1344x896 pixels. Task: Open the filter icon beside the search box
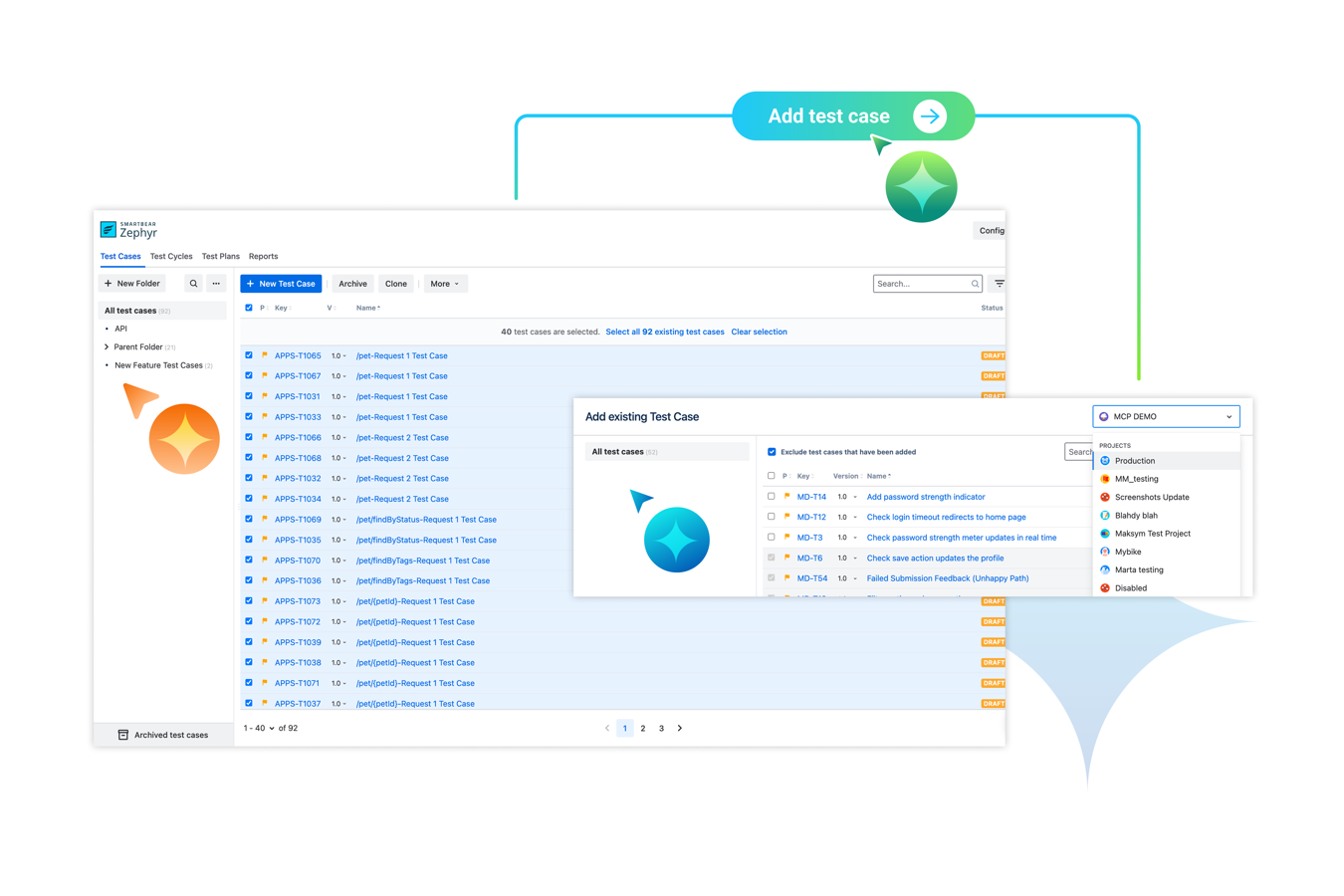pyautogui.click(x=999, y=284)
